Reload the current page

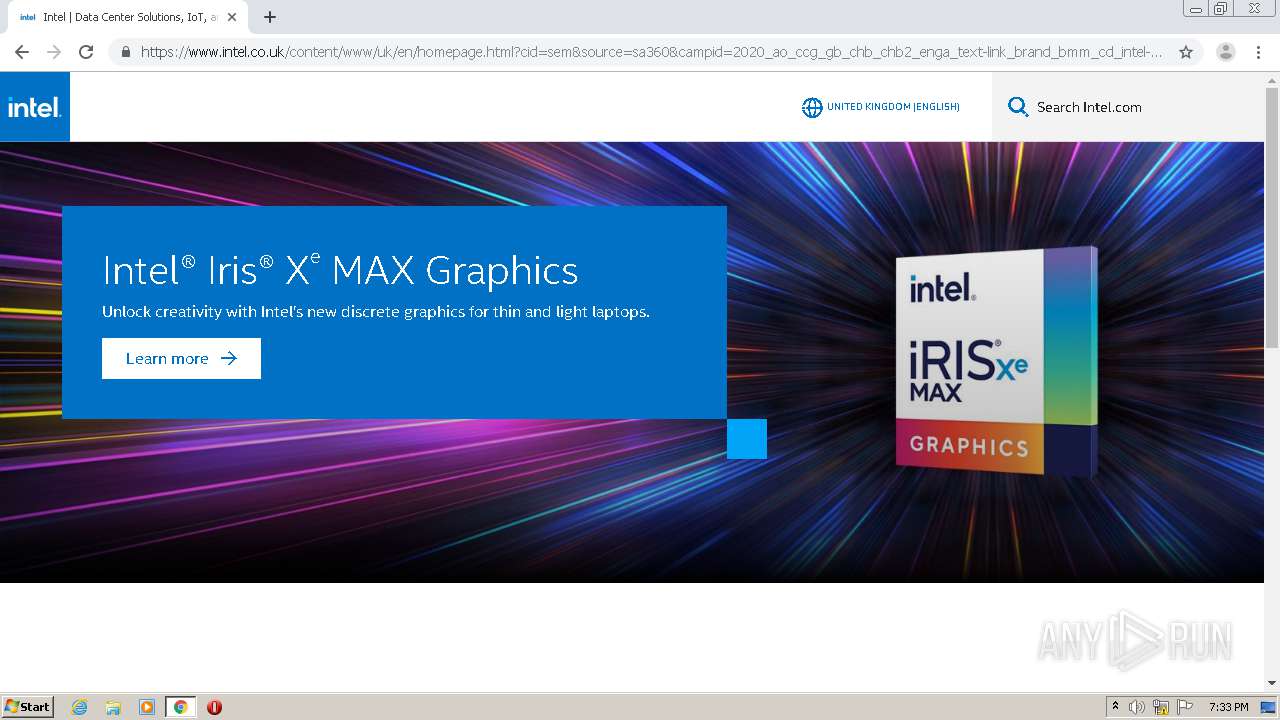(x=86, y=52)
